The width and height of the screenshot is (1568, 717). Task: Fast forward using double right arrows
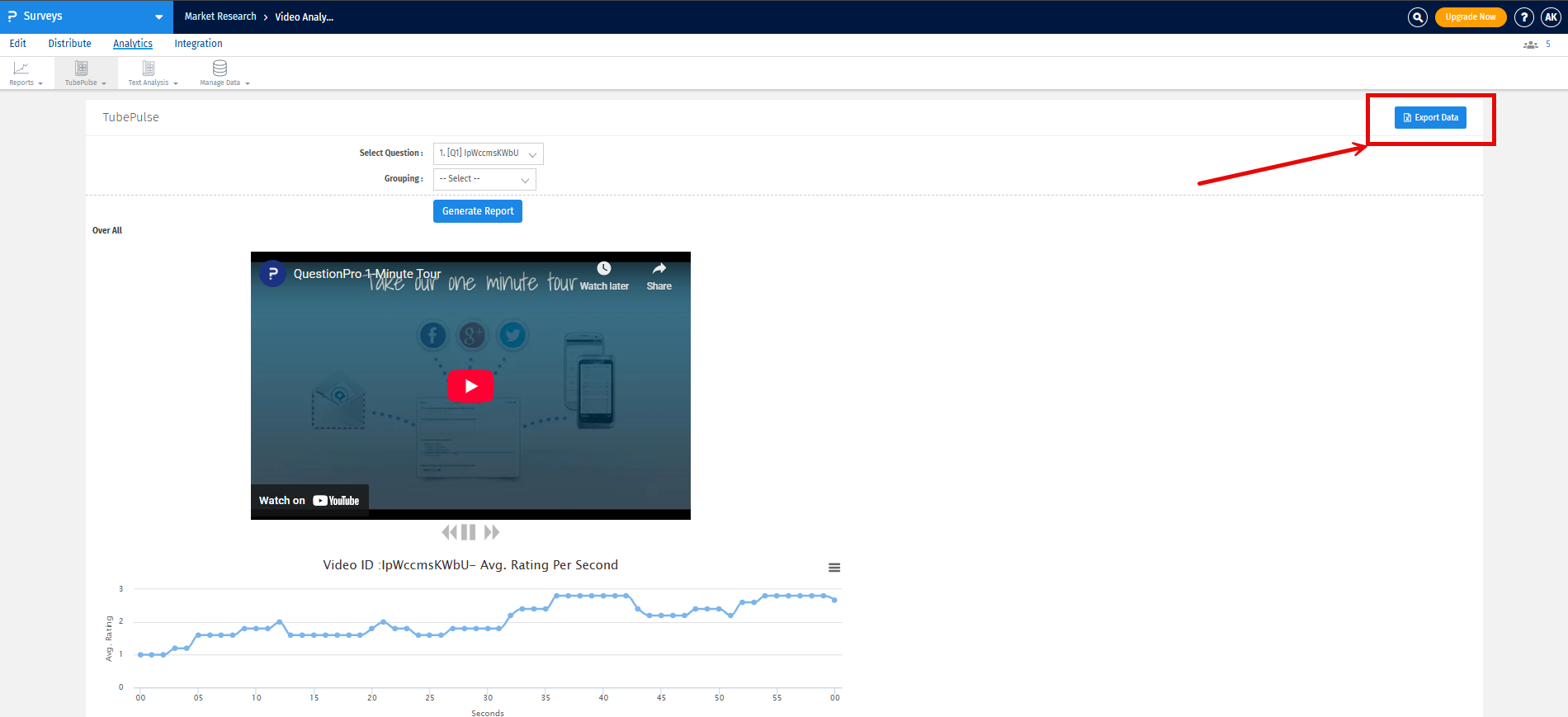(492, 532)
